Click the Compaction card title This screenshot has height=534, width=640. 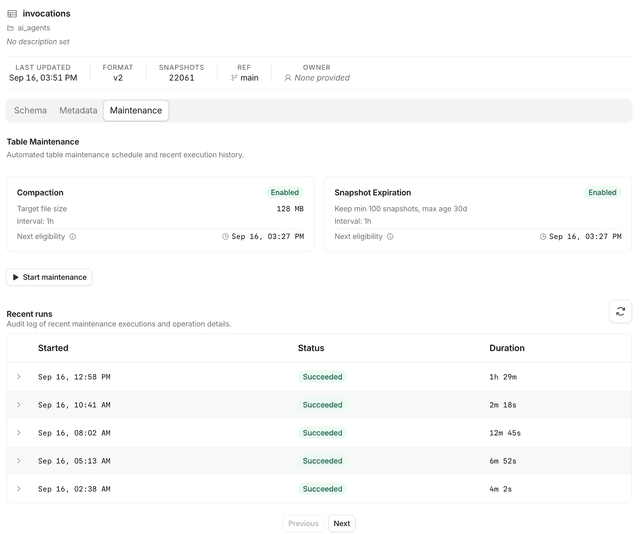[x=40, y=192]
